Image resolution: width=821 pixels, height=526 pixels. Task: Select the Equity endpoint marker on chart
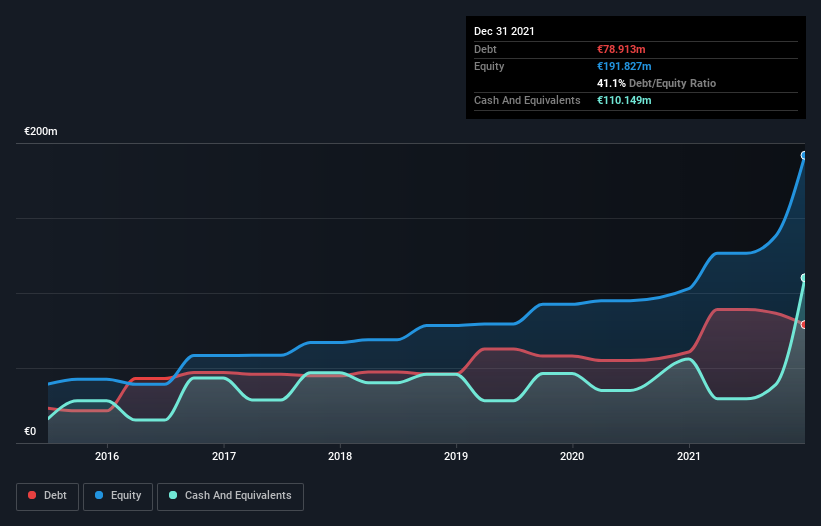804,155
